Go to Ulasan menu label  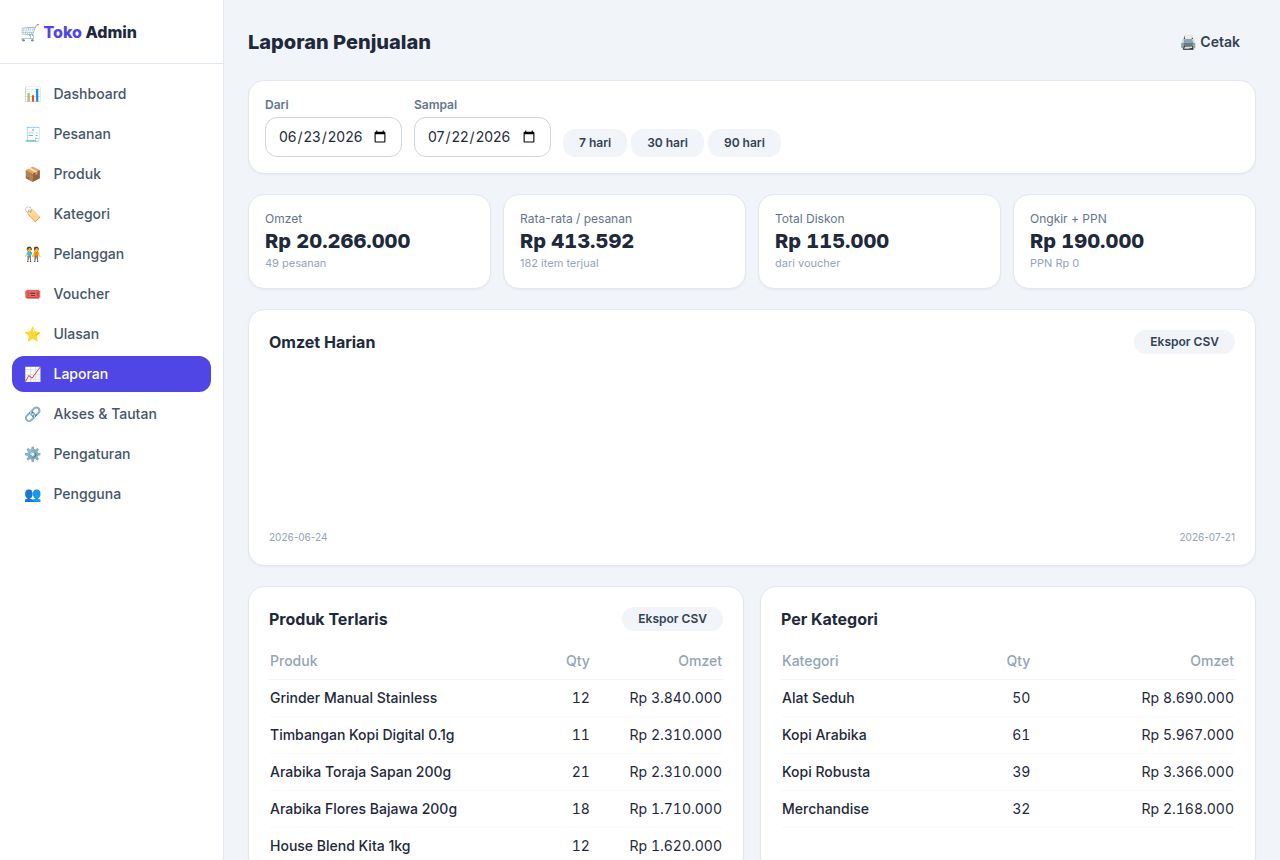[76, 334]
